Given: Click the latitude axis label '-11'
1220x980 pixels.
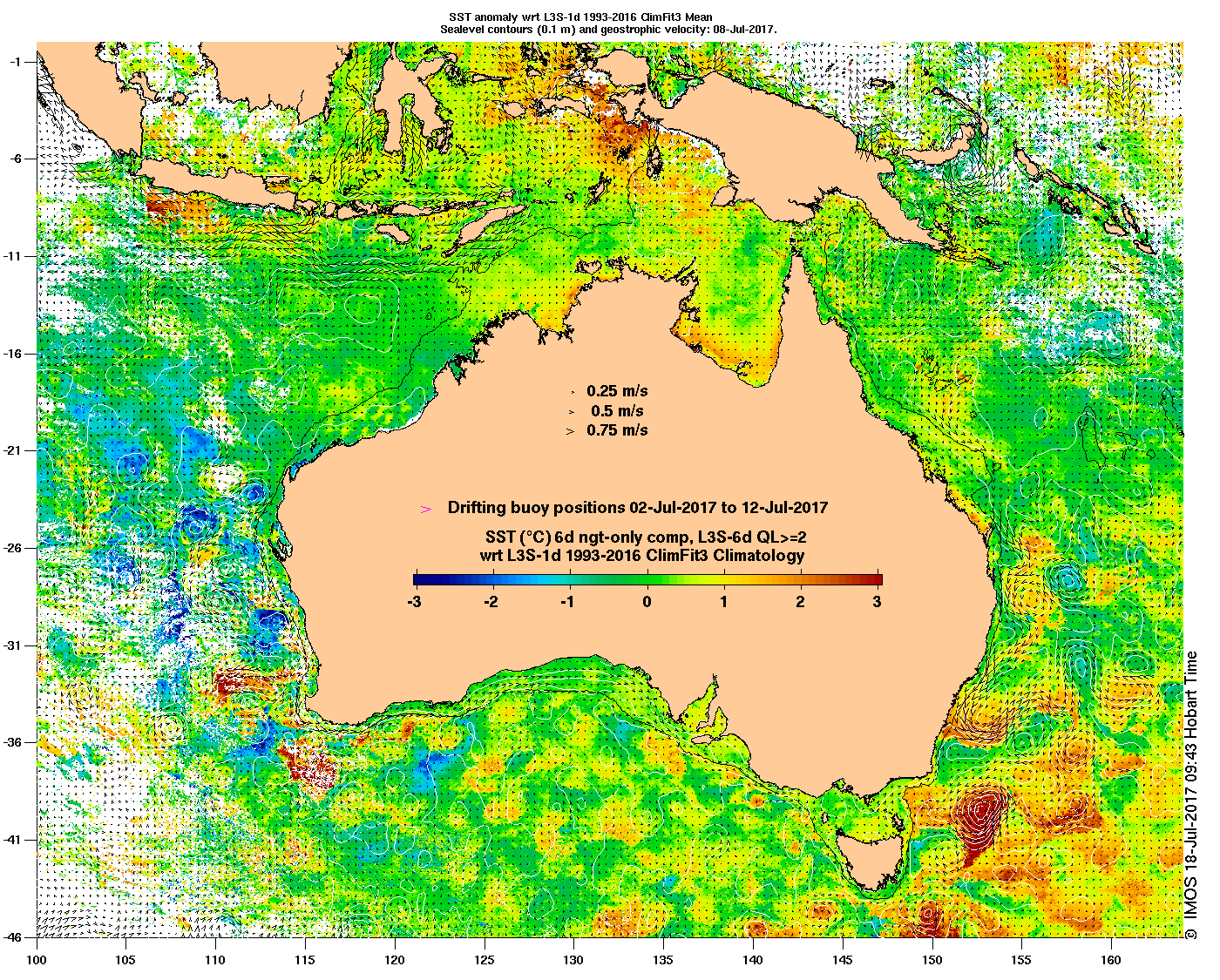Looking at the screenshot, I should pos(15,256).
